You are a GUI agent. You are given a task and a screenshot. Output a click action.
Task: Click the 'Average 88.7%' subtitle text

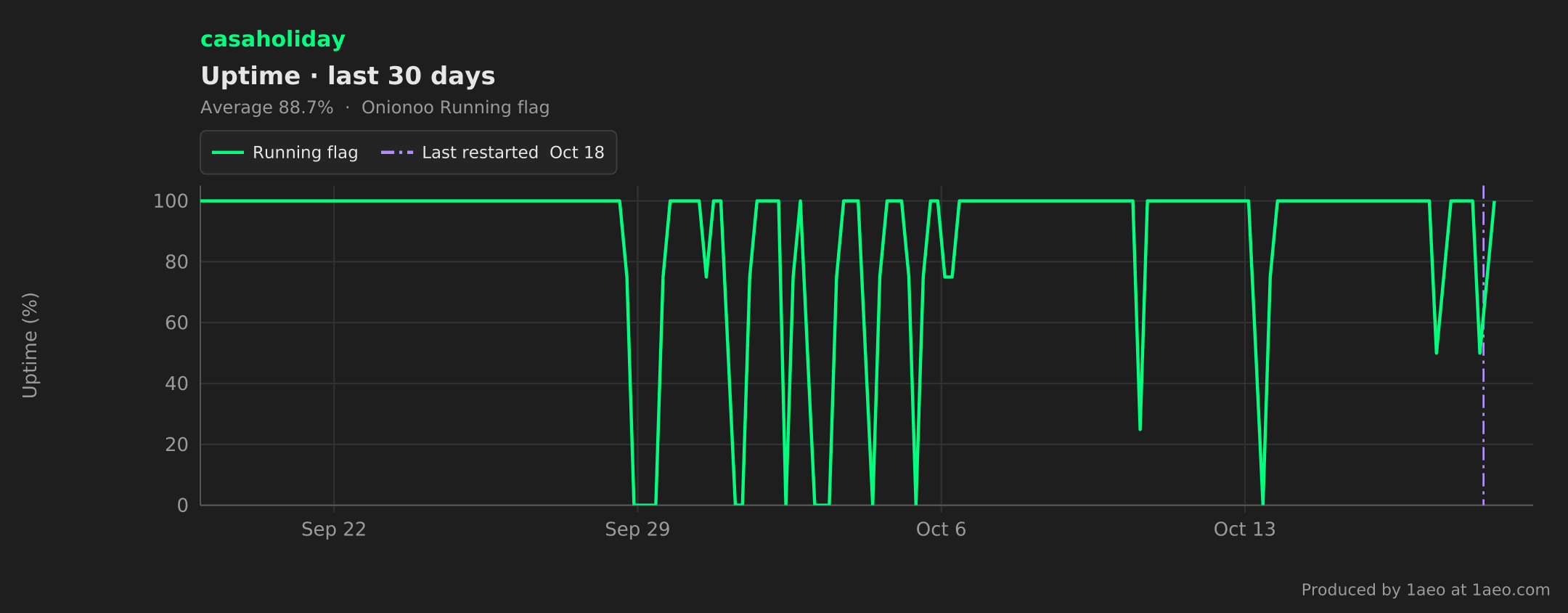(266, 107)
